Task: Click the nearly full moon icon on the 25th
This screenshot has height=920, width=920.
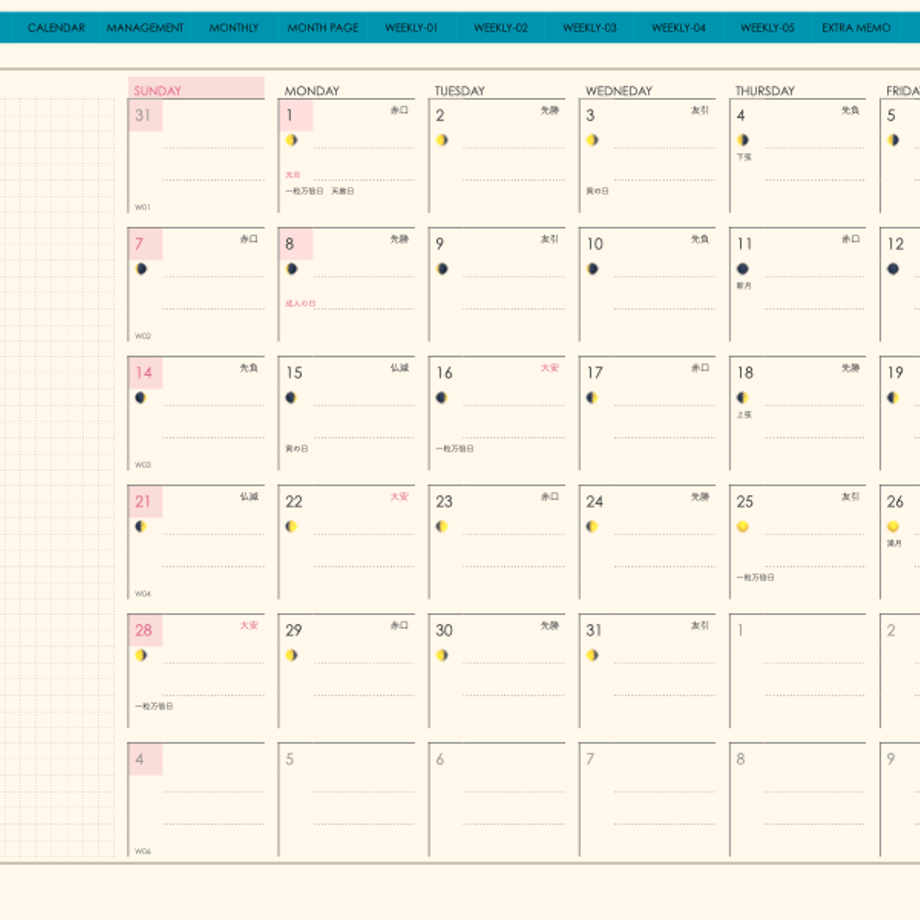Action: click(742, 526)
